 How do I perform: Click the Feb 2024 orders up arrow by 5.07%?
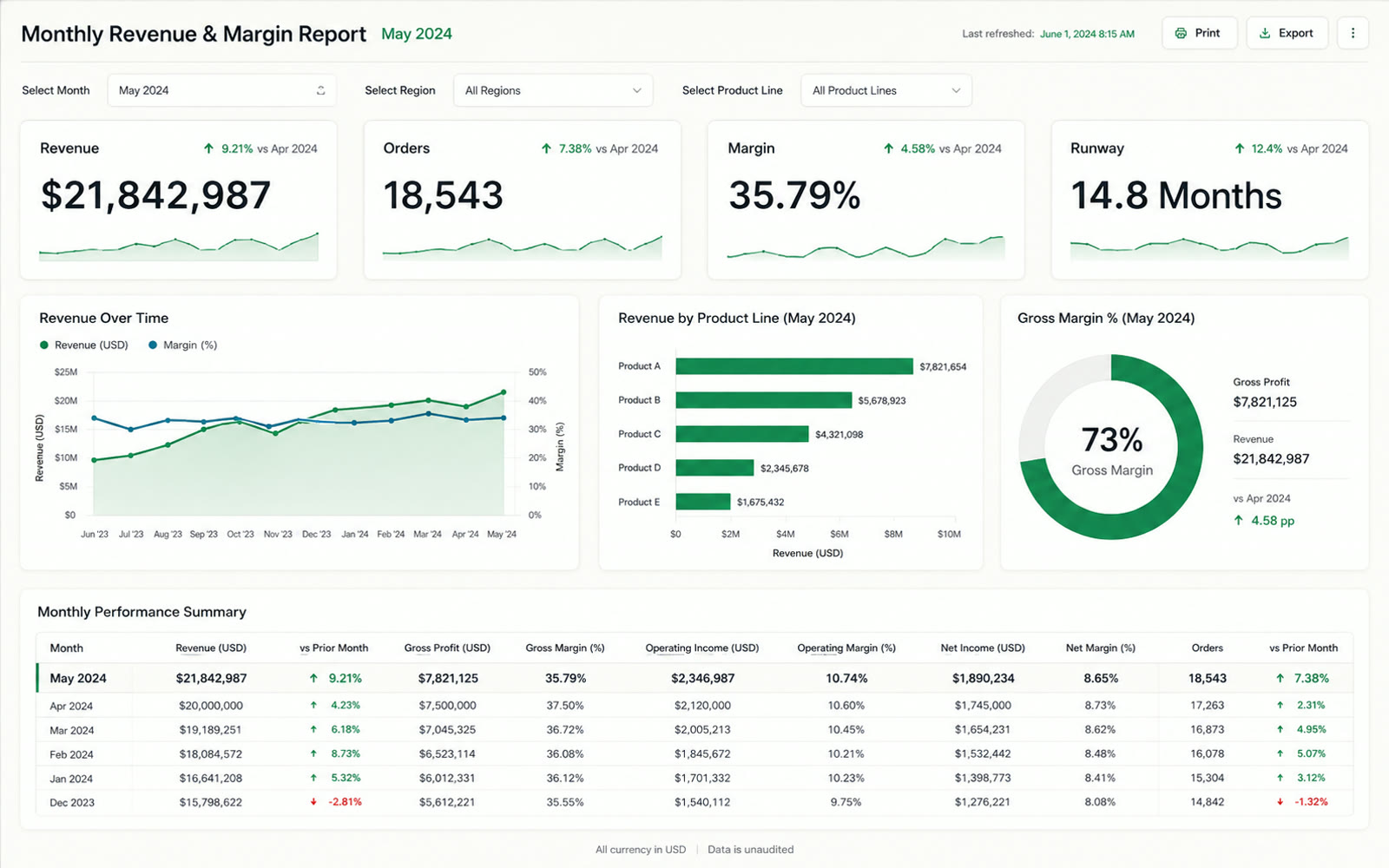pyautogui.click(x=1280, y=753)
